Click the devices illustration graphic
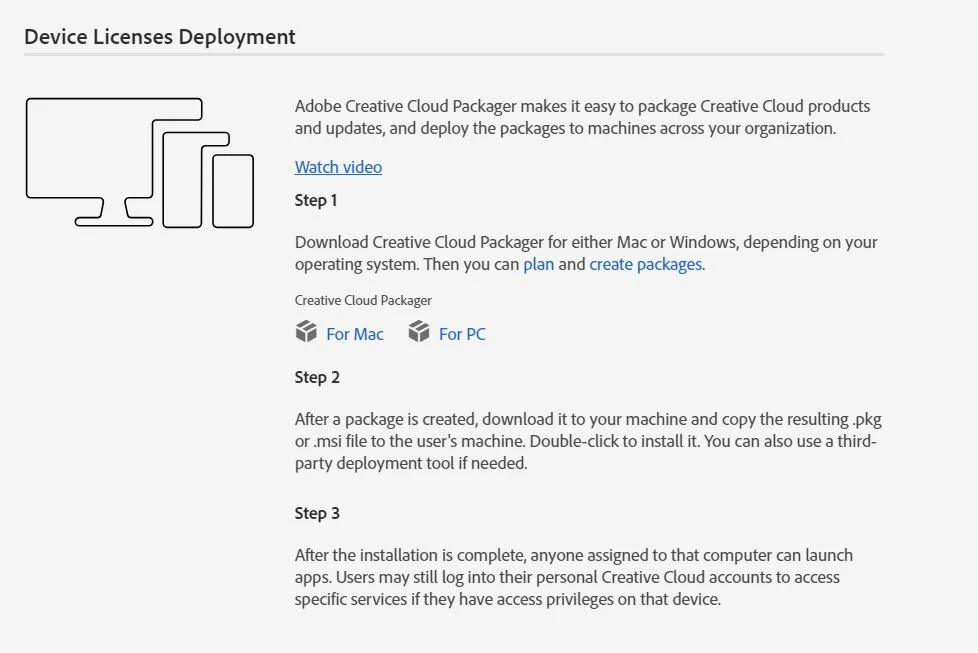 tap(140, 163)
